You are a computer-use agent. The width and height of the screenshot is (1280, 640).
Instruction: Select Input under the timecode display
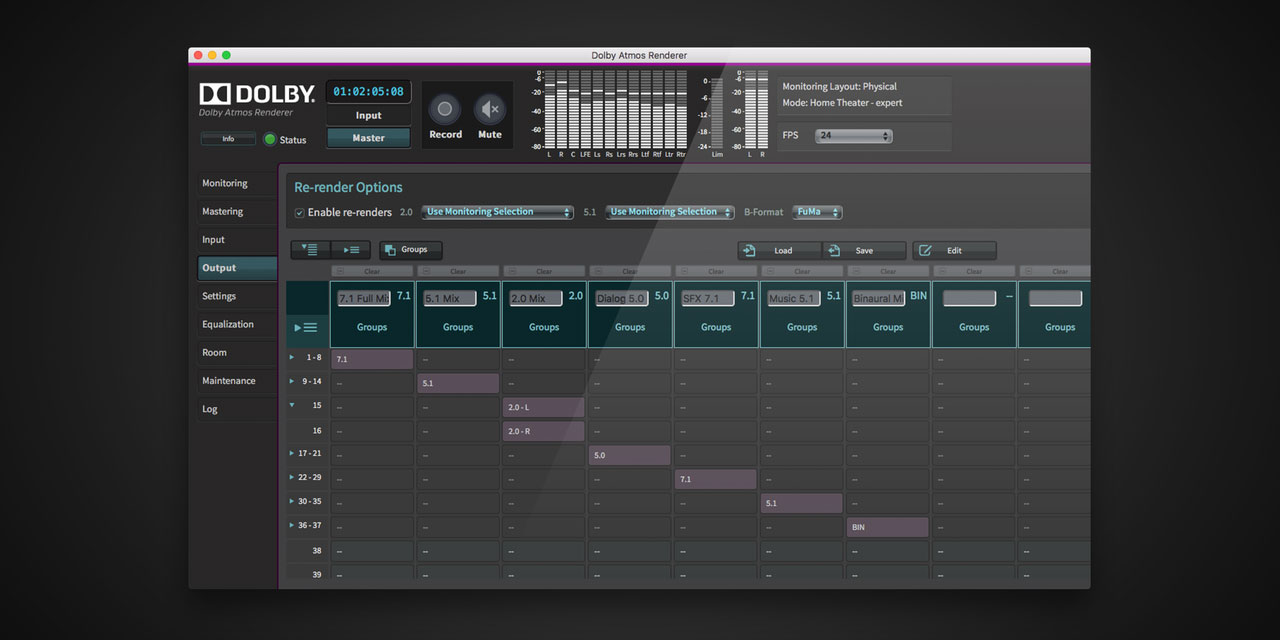(x=368, y=116)
